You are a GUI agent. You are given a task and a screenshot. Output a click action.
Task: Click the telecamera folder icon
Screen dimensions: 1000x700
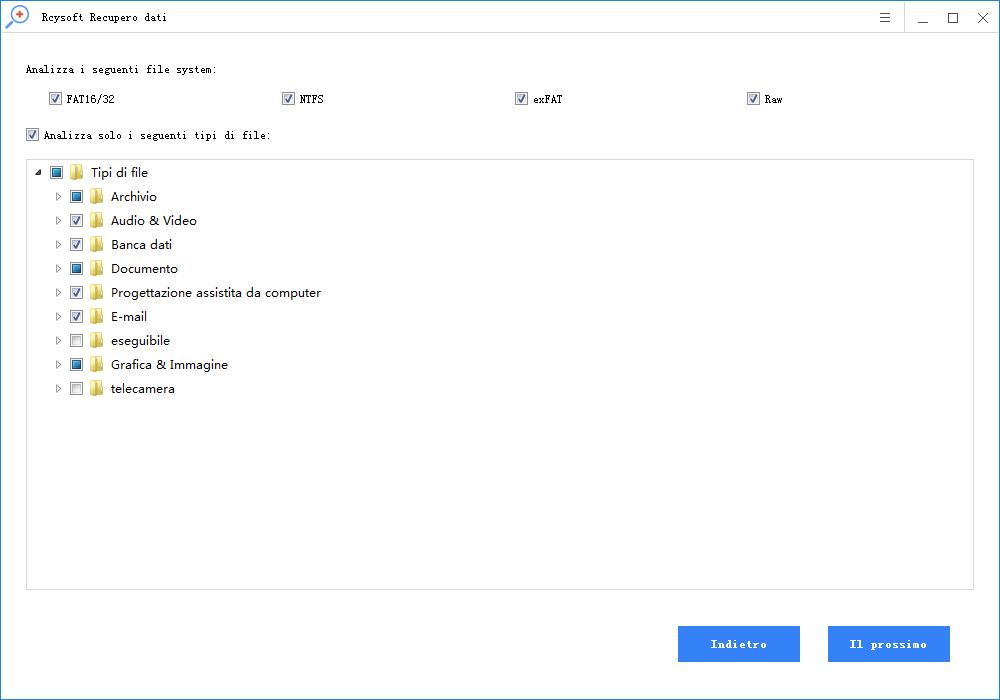pyautogui.click(x=97, y=389)
